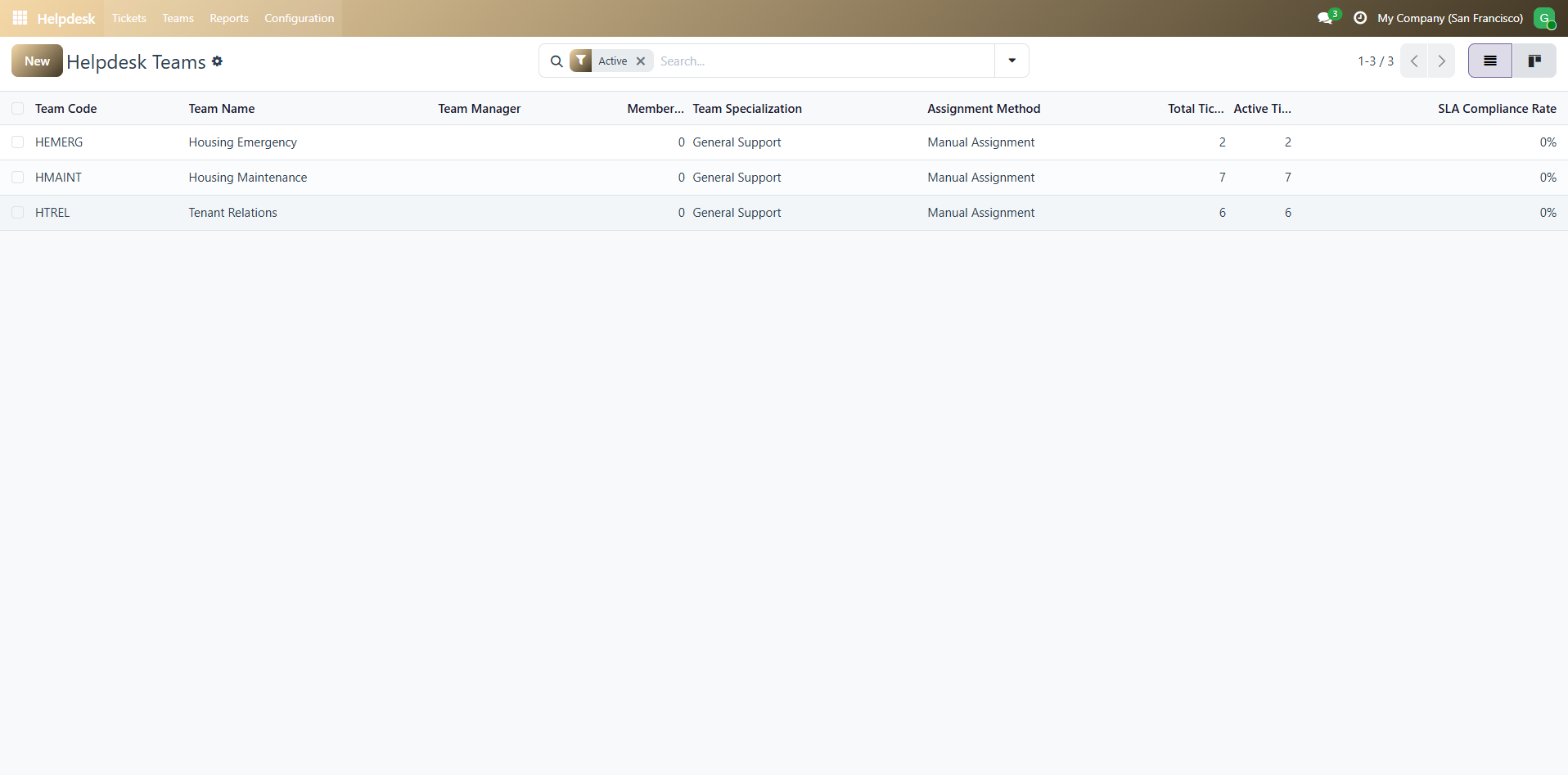
Task: Expand the search options dropdown arrow
Action: pos(1012,61)
